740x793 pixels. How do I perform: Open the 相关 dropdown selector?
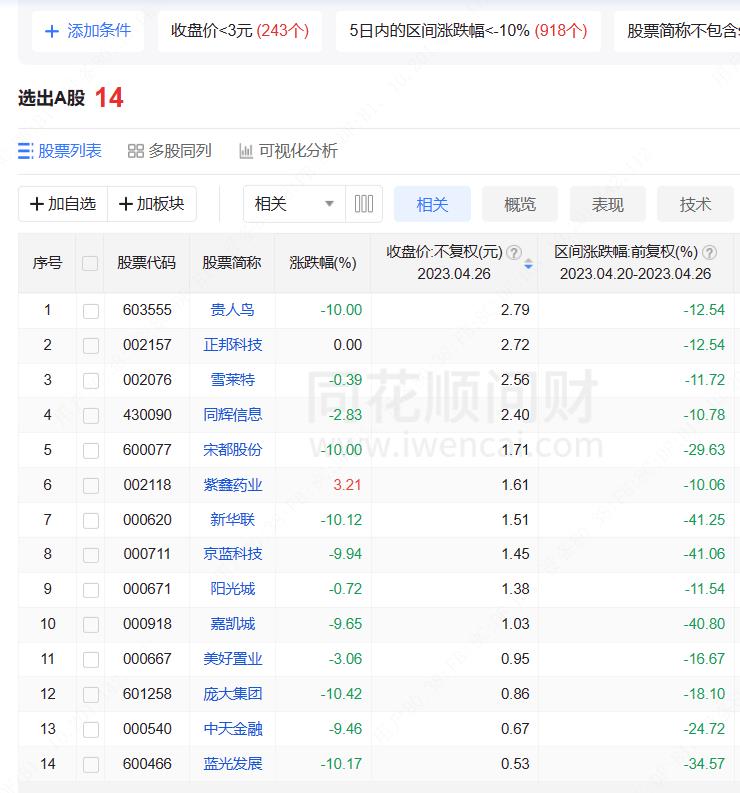(294, 204)
